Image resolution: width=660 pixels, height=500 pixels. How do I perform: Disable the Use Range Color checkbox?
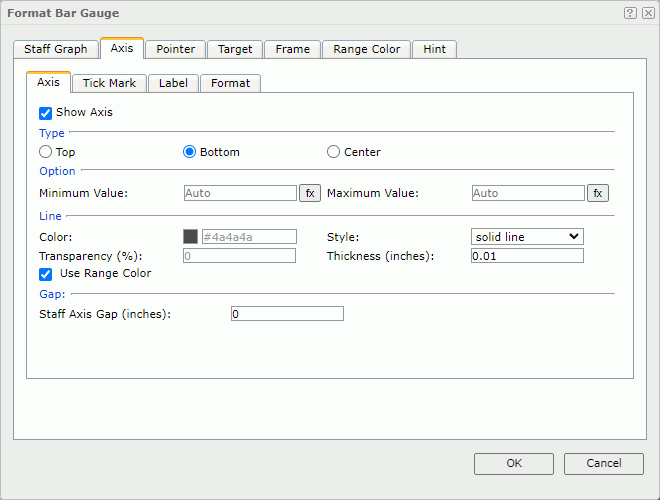coord(45,273)
